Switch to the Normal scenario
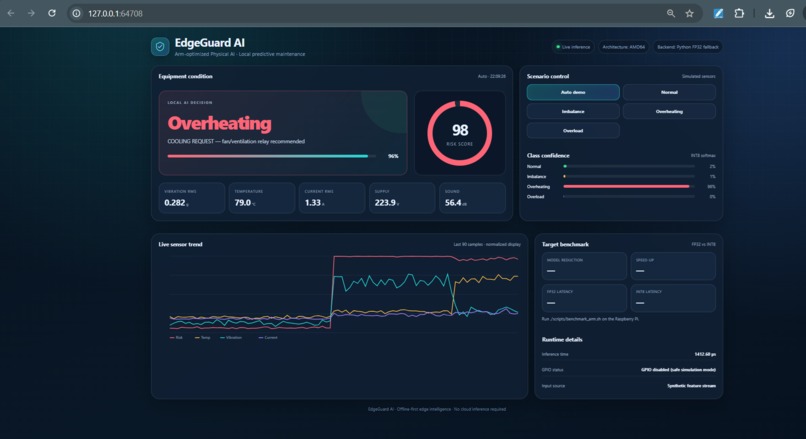Screen dimensions: 806x439 click(669, 93)
